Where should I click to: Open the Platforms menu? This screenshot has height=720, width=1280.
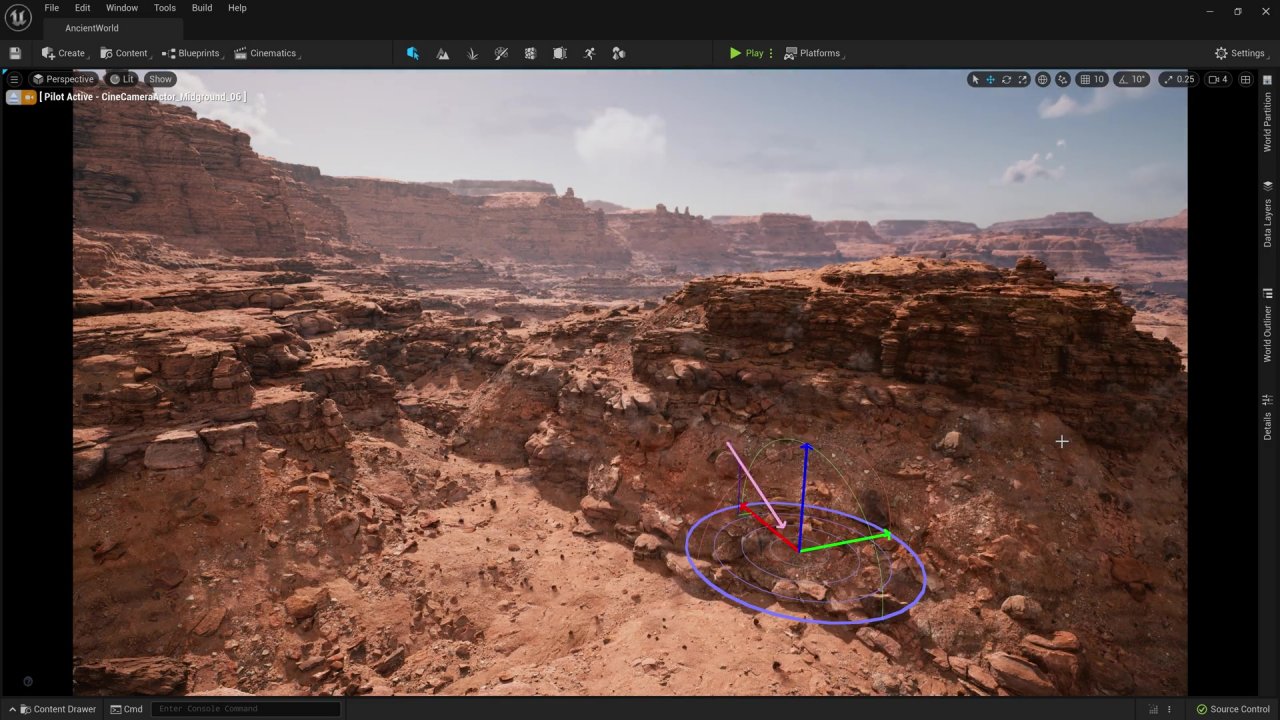coord(814,53)
